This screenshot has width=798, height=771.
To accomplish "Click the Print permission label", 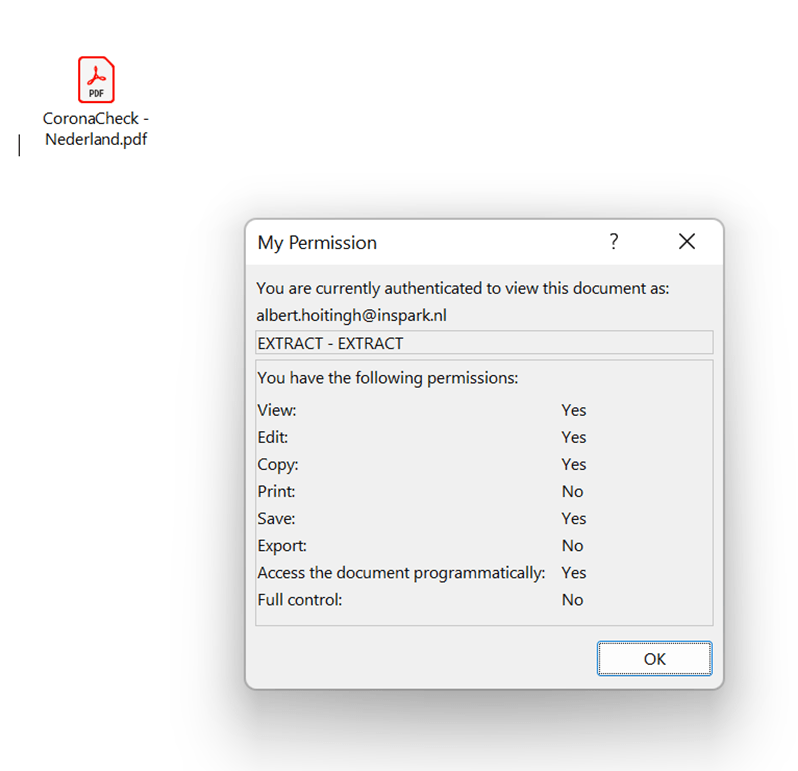I will 276,491.
